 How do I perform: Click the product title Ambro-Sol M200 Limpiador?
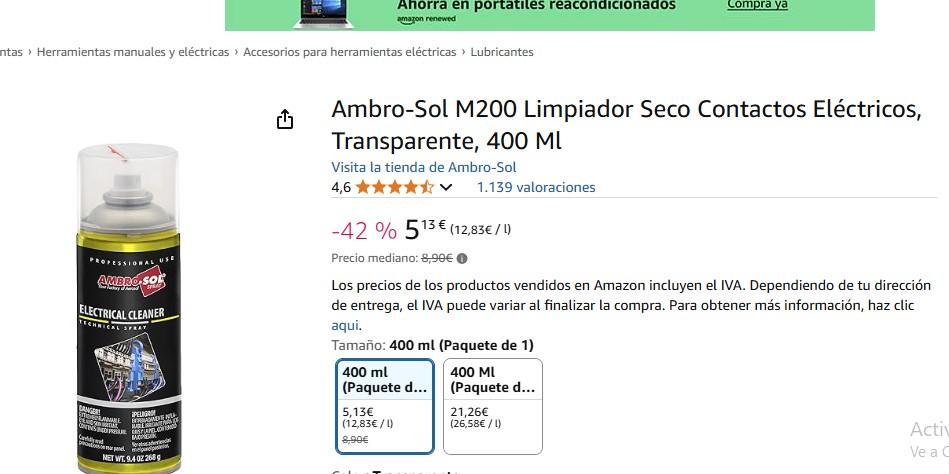(626, 123)
